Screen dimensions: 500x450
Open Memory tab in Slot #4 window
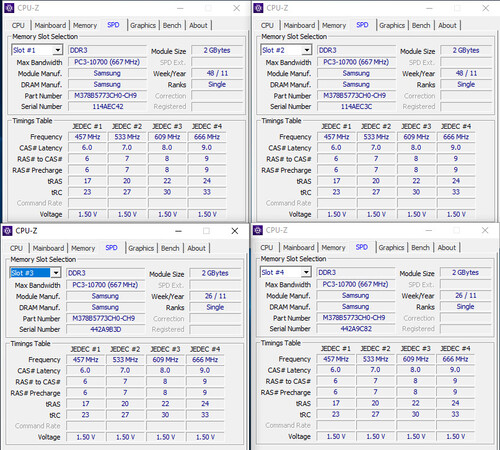coord(333,247)
